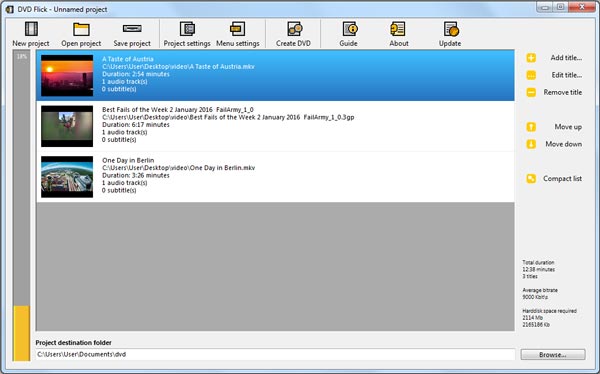
Task: Click the 'Project destination folder' label
Action: coord(73,343)
